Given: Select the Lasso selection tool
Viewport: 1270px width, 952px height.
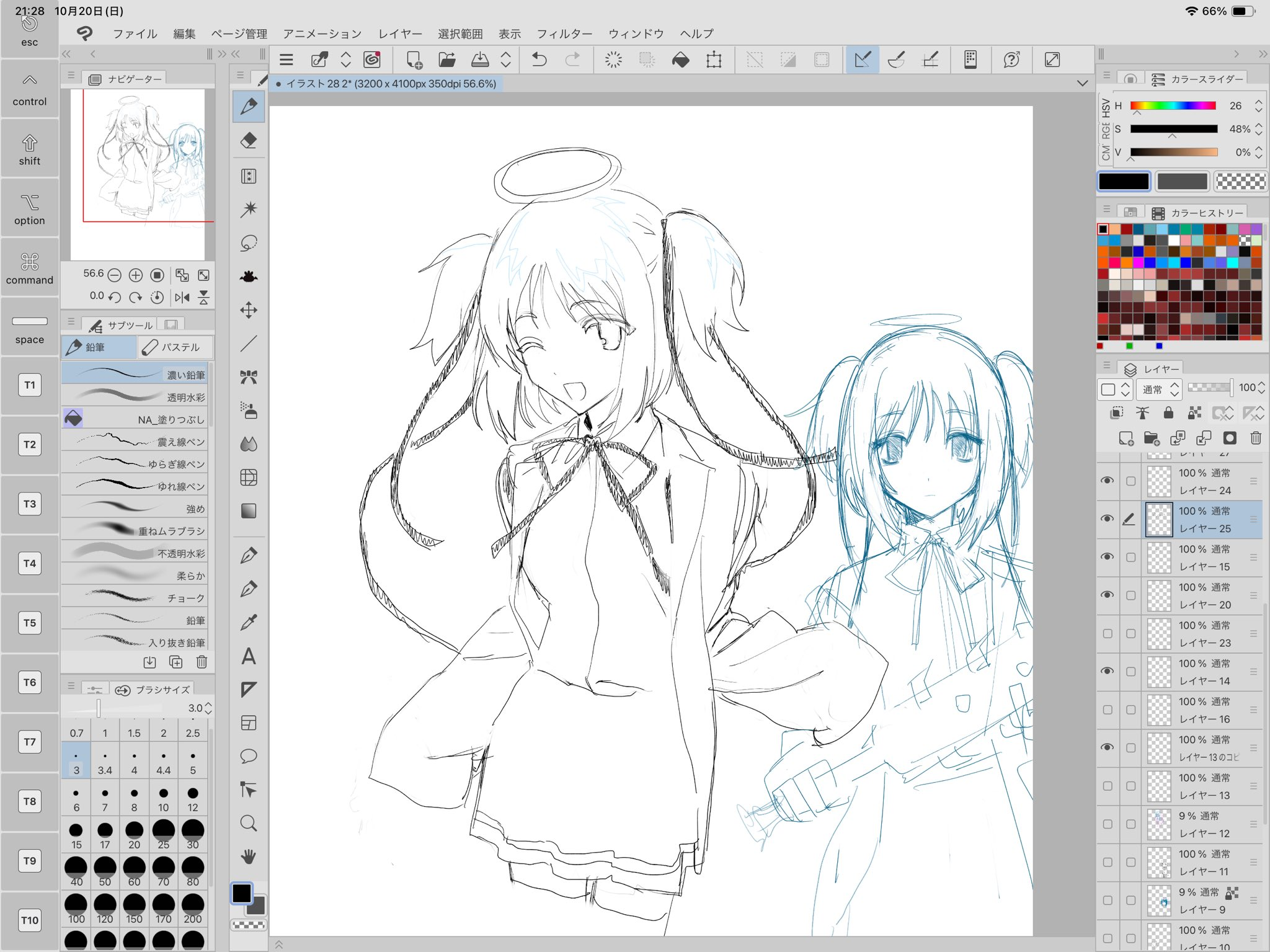Looking at the screenshot, I should coord(249,243).
